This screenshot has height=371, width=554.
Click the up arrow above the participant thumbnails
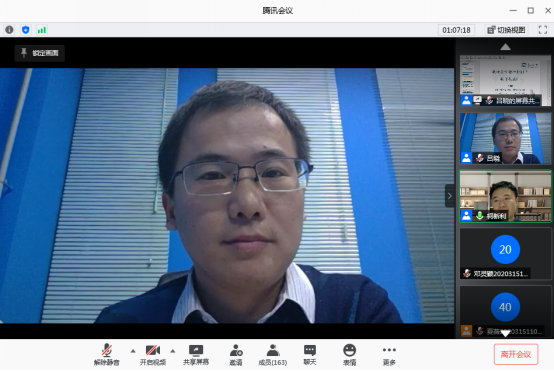(x=505, y=47)
